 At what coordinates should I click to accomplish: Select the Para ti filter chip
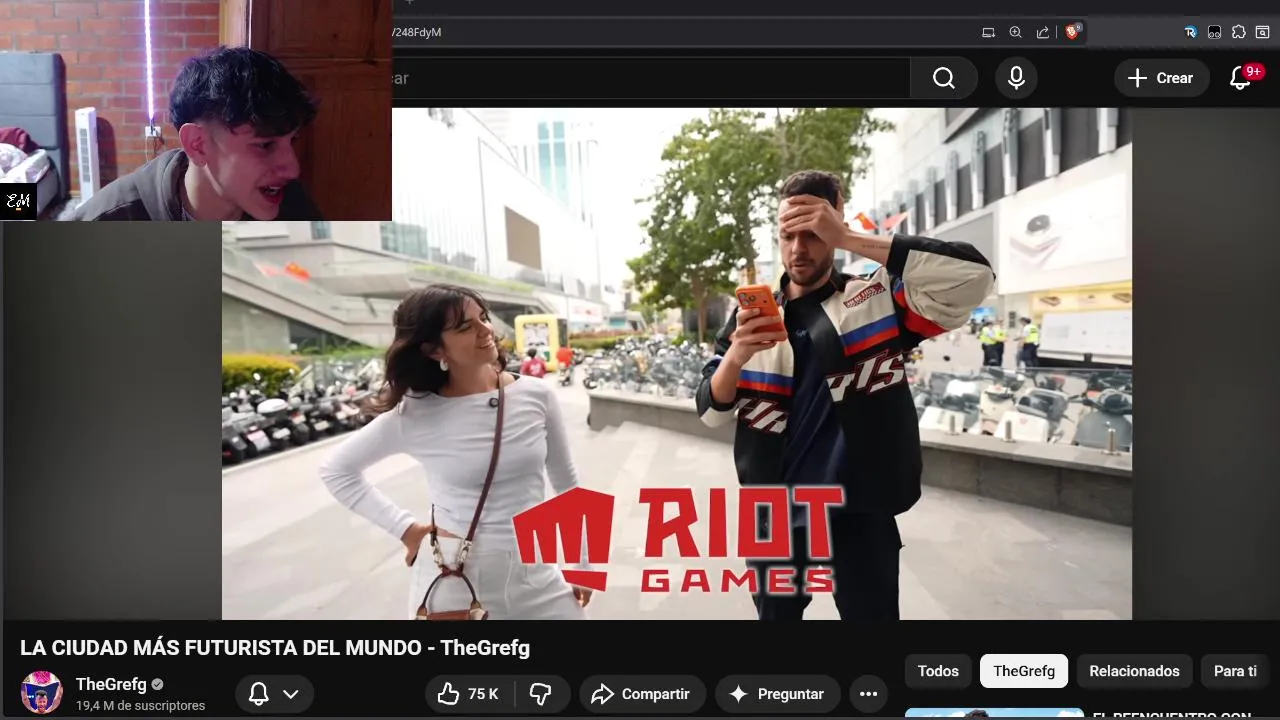(1235, 671)
